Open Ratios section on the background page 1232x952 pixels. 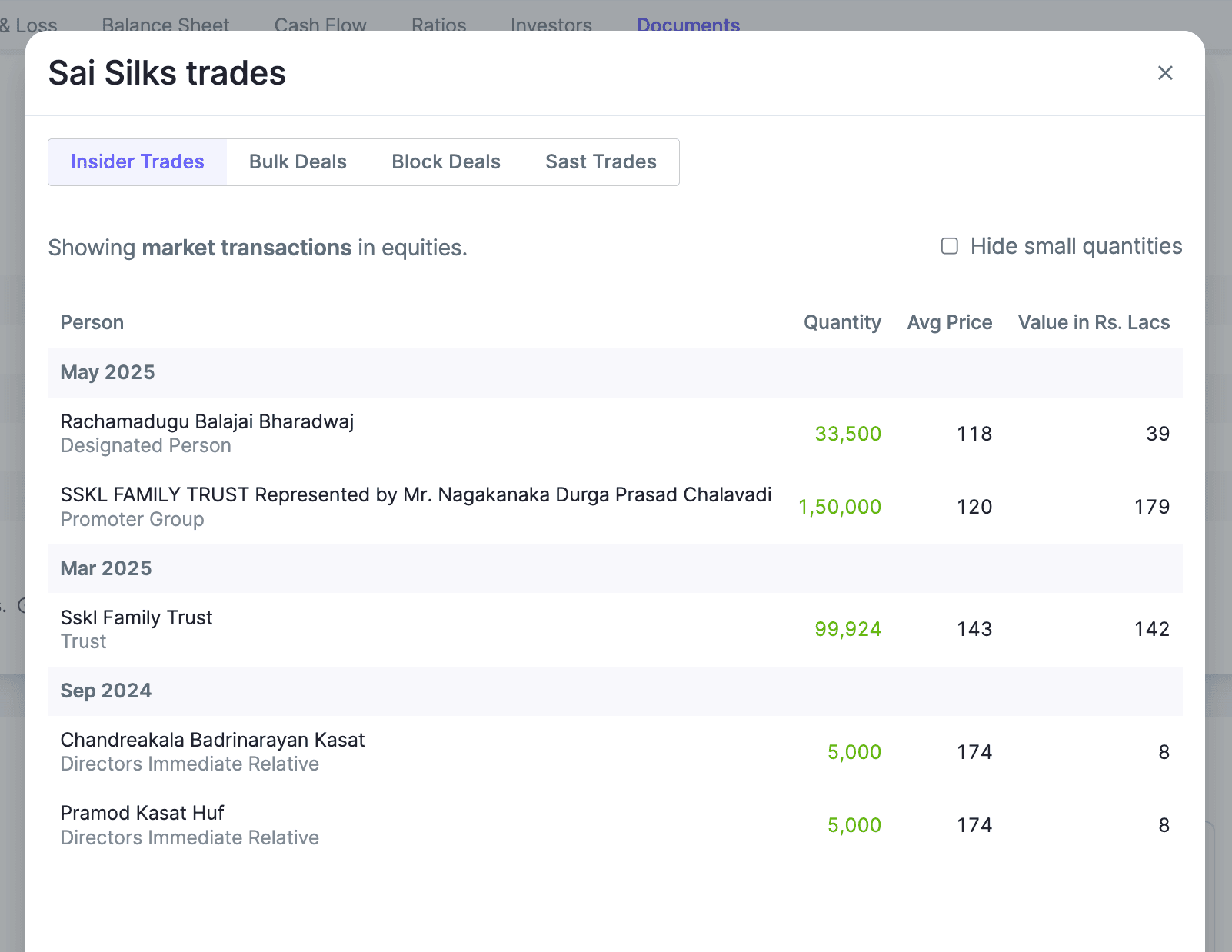tap(439, 25)
